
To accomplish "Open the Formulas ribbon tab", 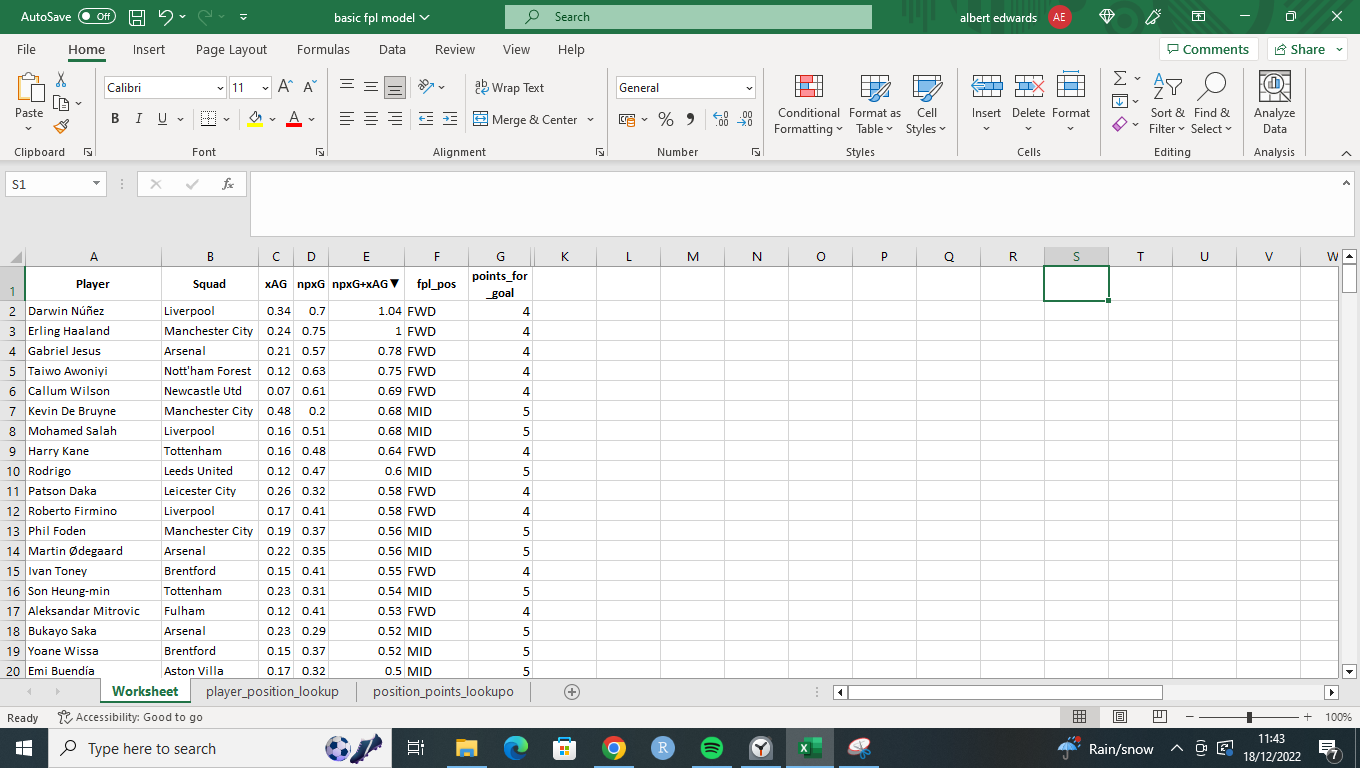I will [323, 49].
